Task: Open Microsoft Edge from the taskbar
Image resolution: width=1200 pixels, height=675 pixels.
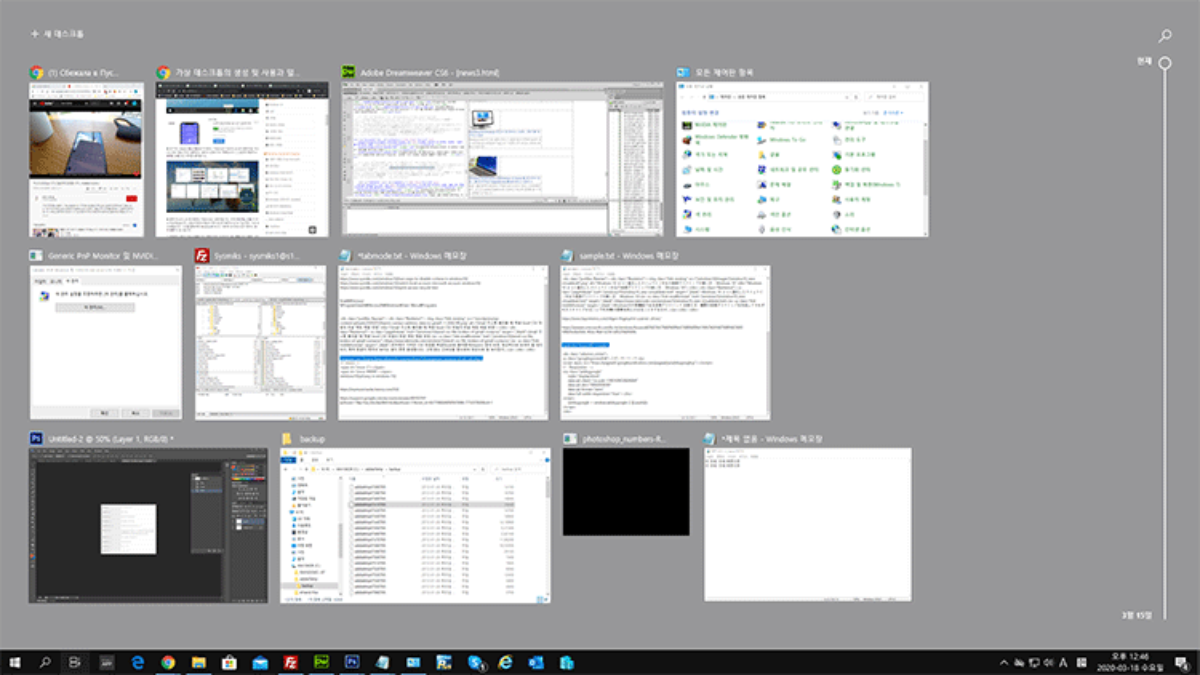Action: [x=138, y=661]
